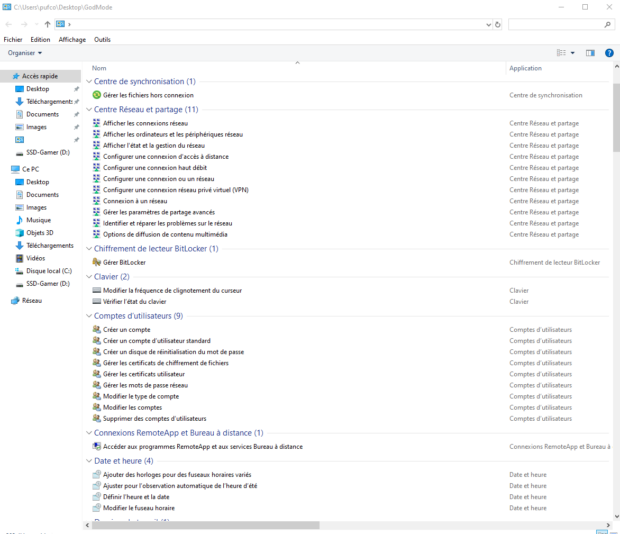Open the view options dropdown arrow
This screenshot has height=534, width=620.
[573, 52]
